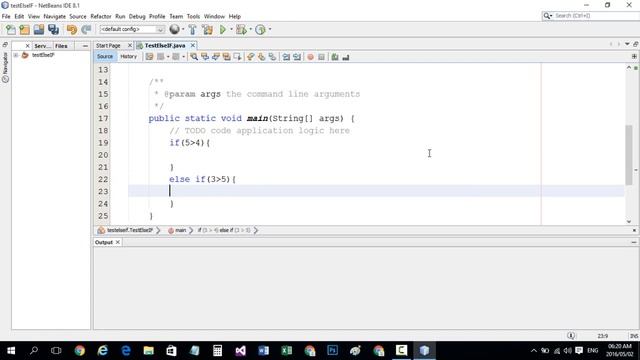Click the Undo toolbar icon
The height and width of the screenshot is (360, 640).
point(72,29)
